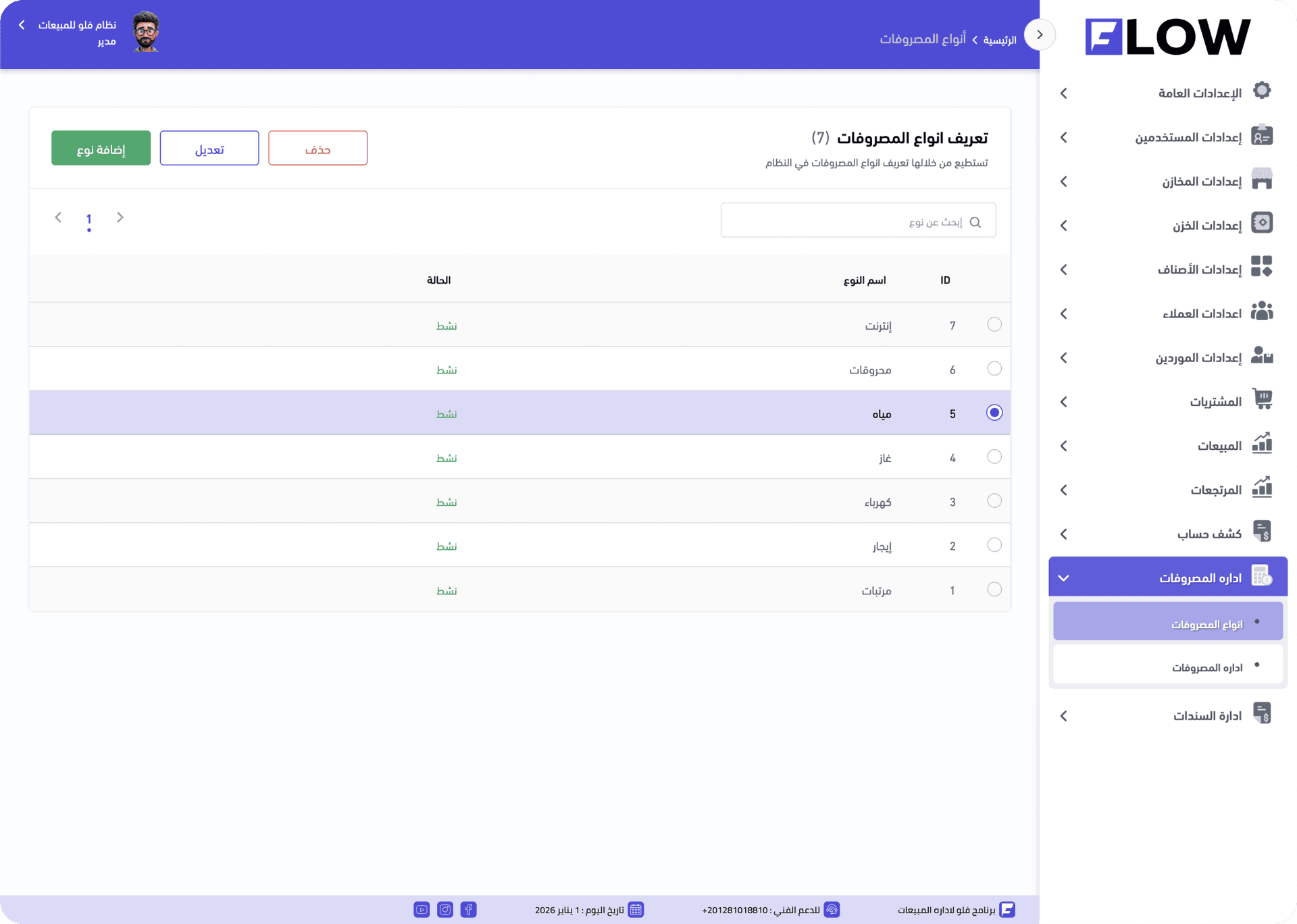Click the gear icon for الإعدادات العامة
This screenshot has width=1297, height=924.
pyautogui.click(x=1261, y=91)
